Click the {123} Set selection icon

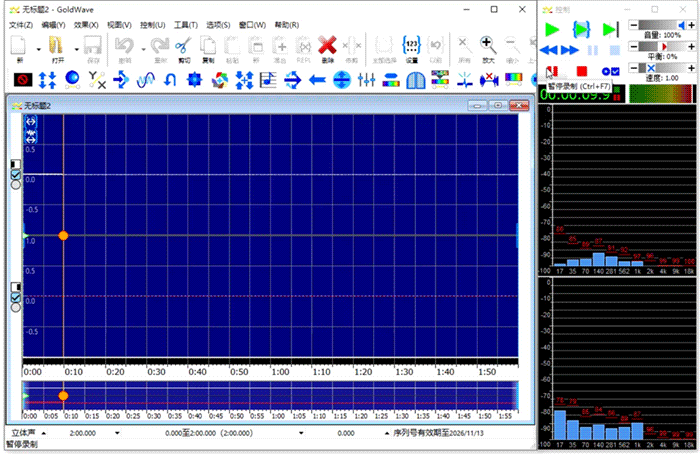[411, 46]
